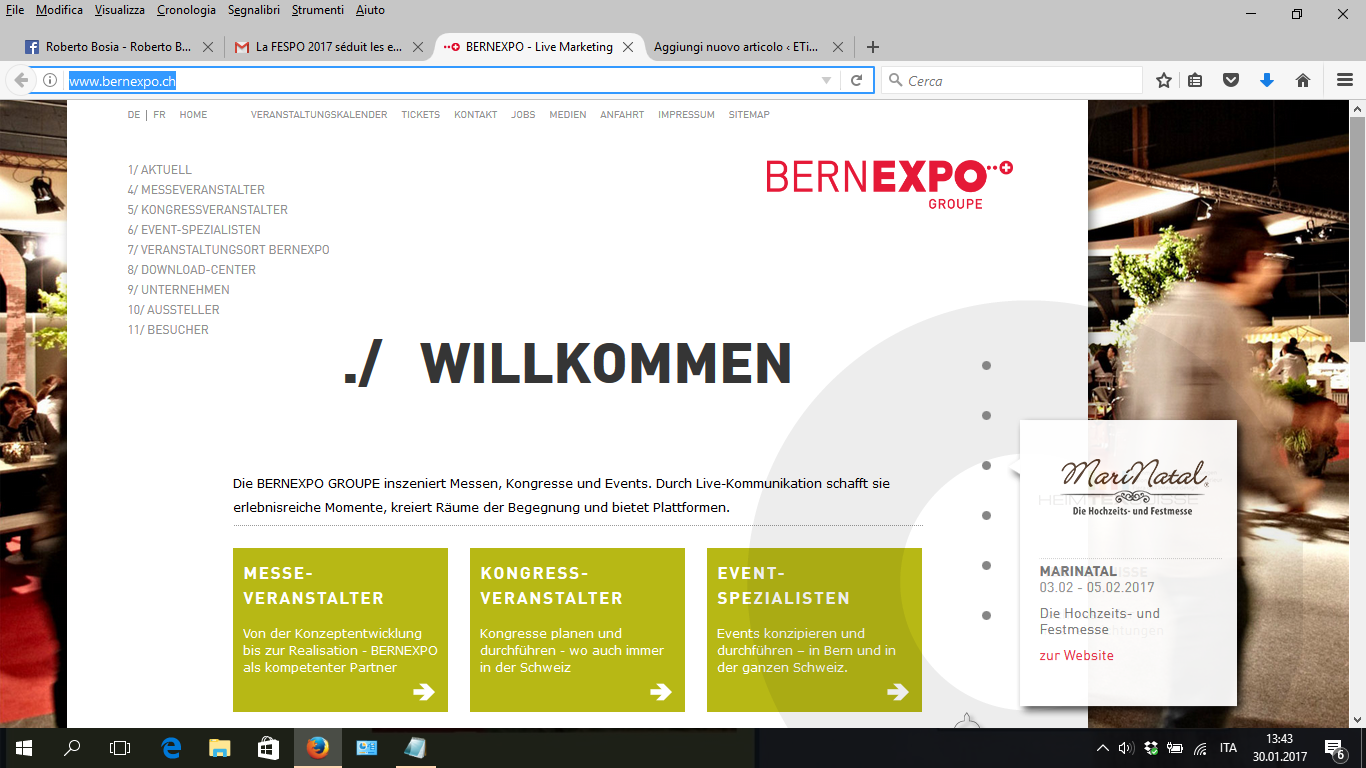Open the 9/ UNTERNEHMEN navigation item
1366x768 pixels.
[x=179, y=290]
